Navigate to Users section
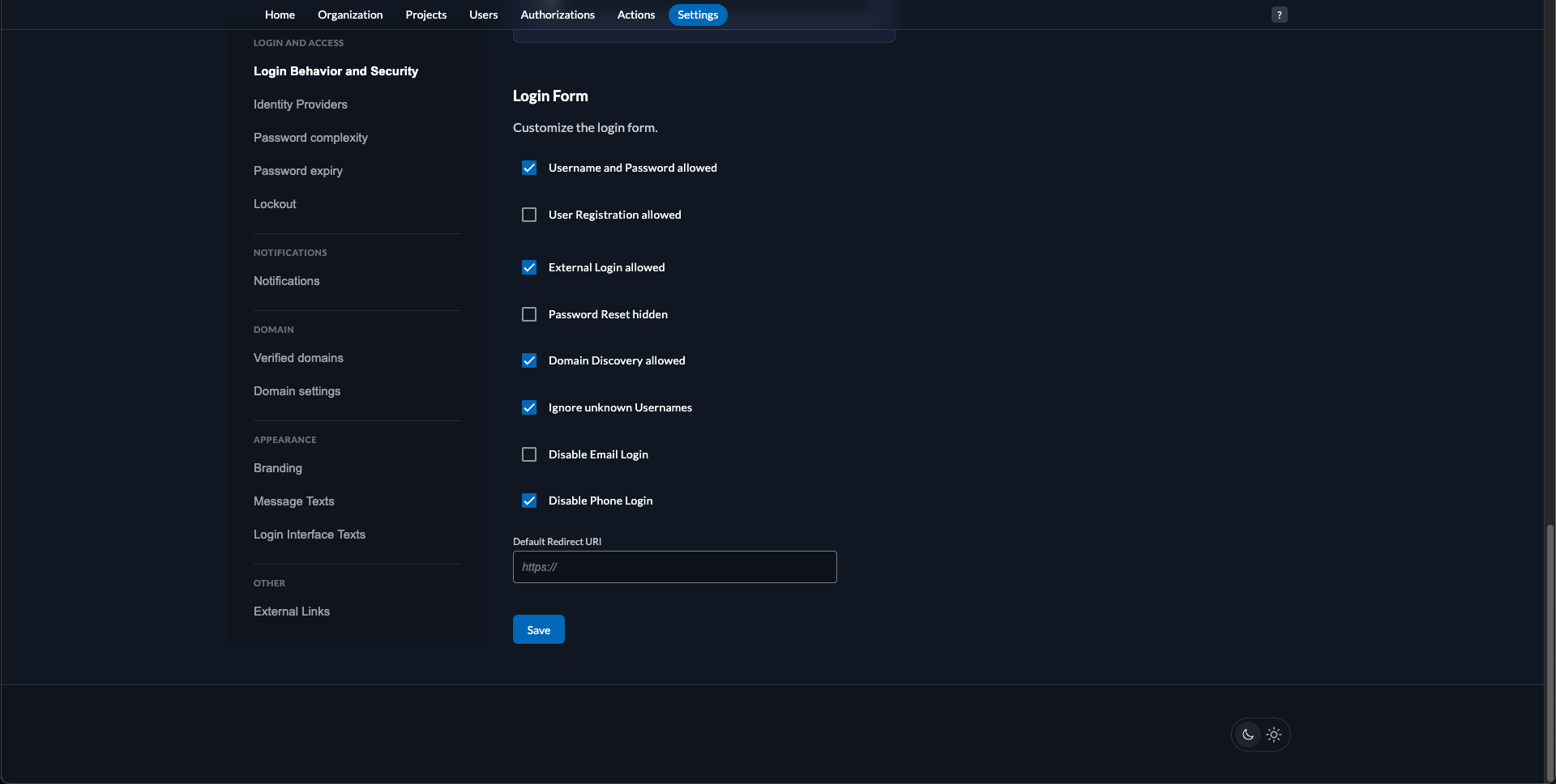This screenshot has height=784, width=1556. coord(484,15)
